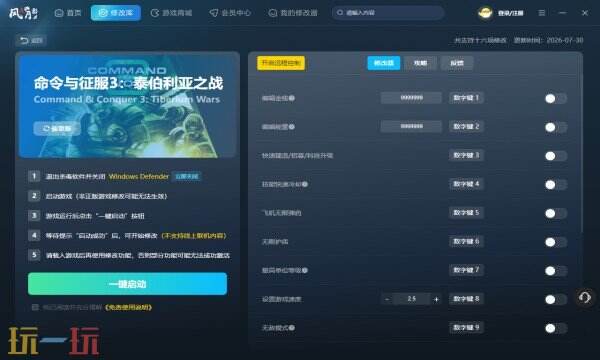Click the info icon next to the first cheat option
The height and width of the screenshot is (360, 600).
(x=292, y=98)
